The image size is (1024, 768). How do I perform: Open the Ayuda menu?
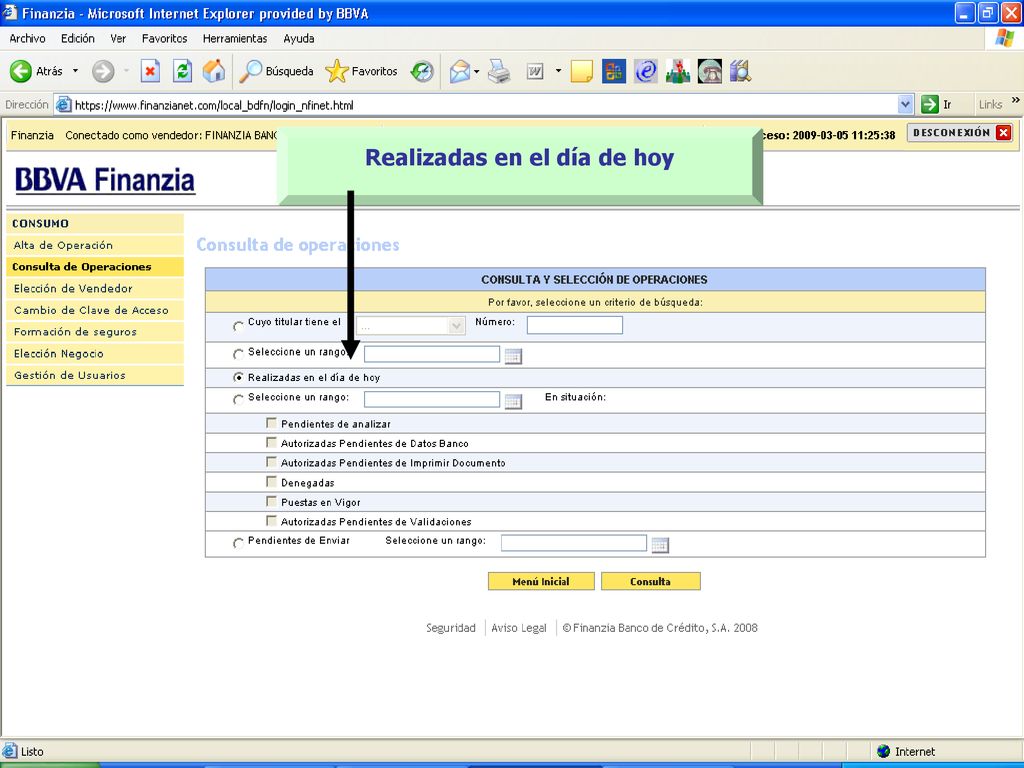tap(299, 39)
